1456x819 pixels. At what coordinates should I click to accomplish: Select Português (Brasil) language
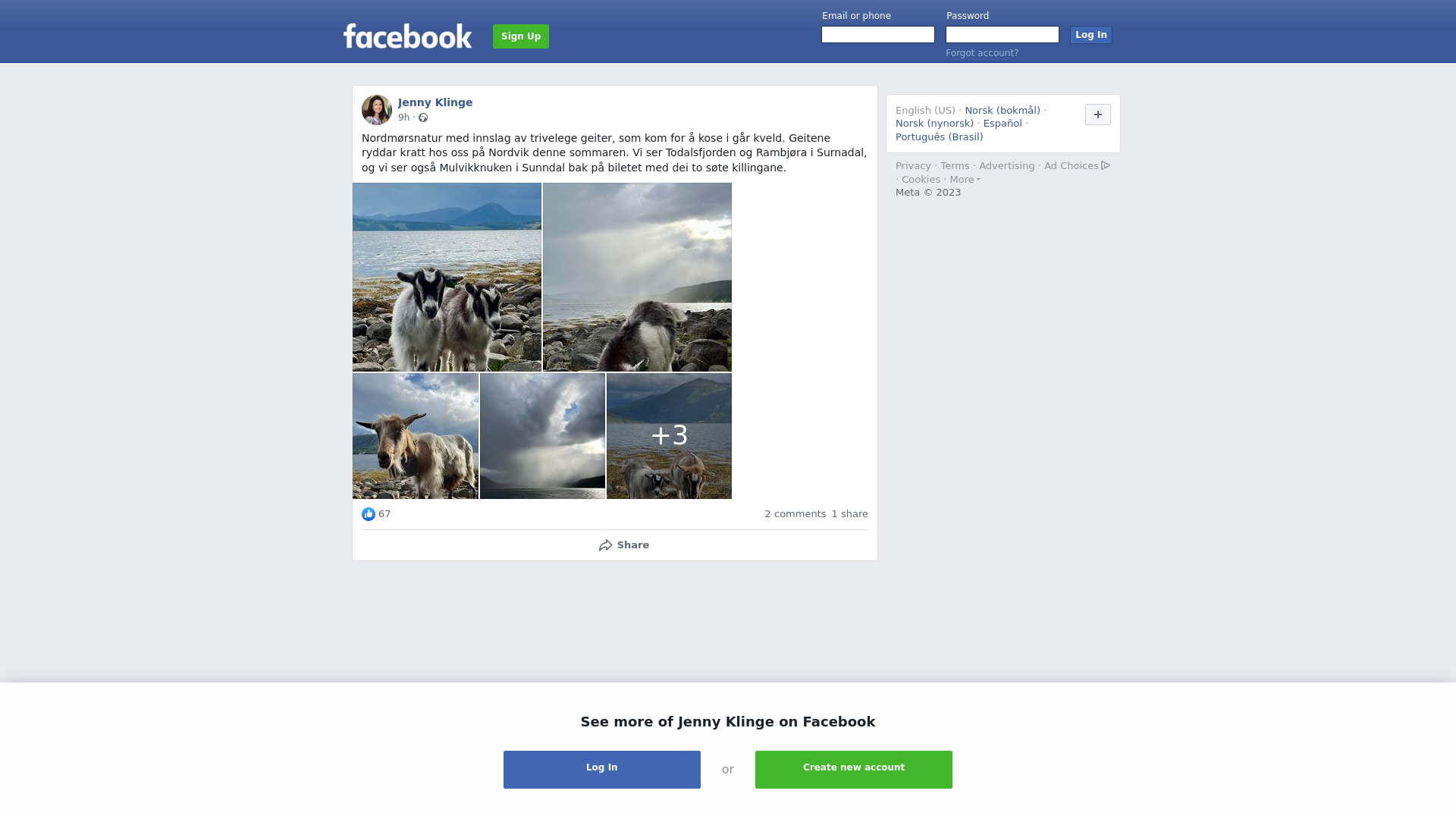[940, 137]
